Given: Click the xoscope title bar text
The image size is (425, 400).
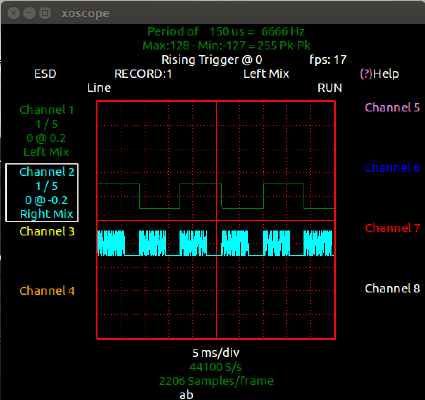Looking at the screenshot, I should coord(85,14).
